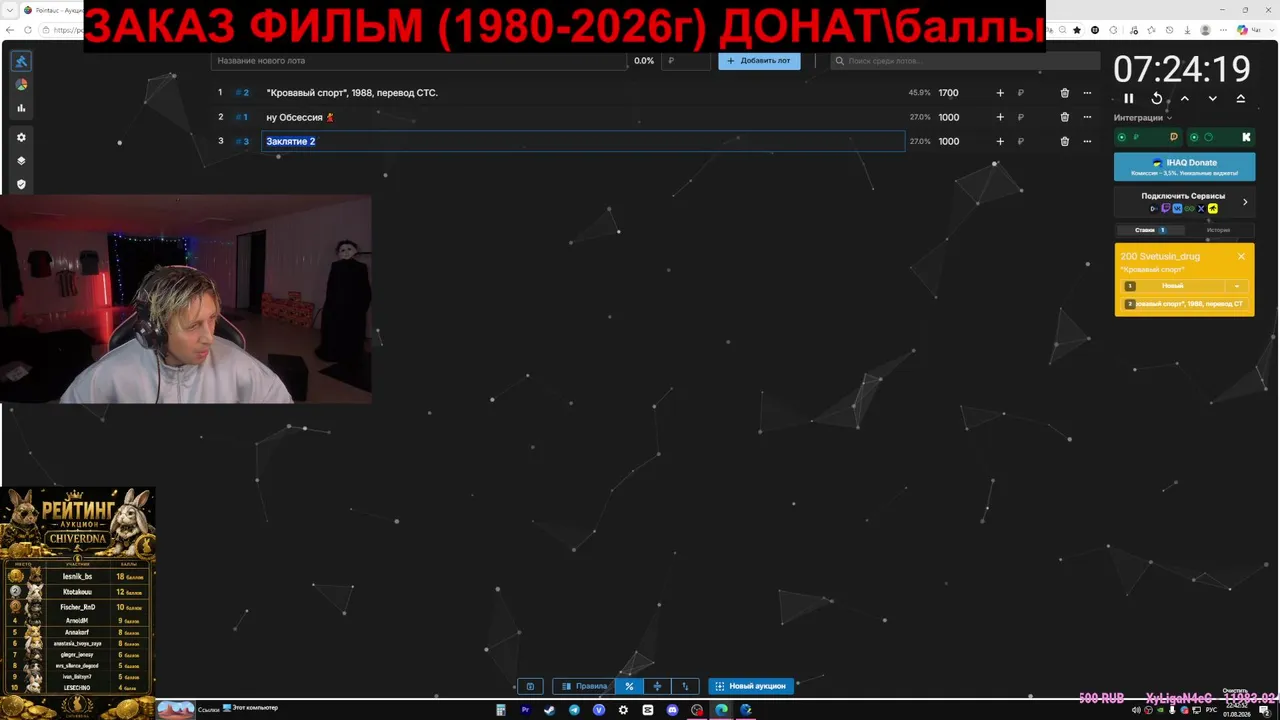Assign bid to suggested "Кровавый спорт" lot
Viewport: 1280px width, 720px height.
point(1186,304)
